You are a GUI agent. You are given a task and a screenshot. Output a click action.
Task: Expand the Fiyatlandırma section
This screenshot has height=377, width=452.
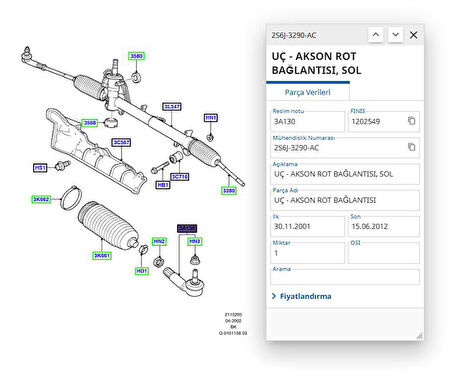point(302,296)
